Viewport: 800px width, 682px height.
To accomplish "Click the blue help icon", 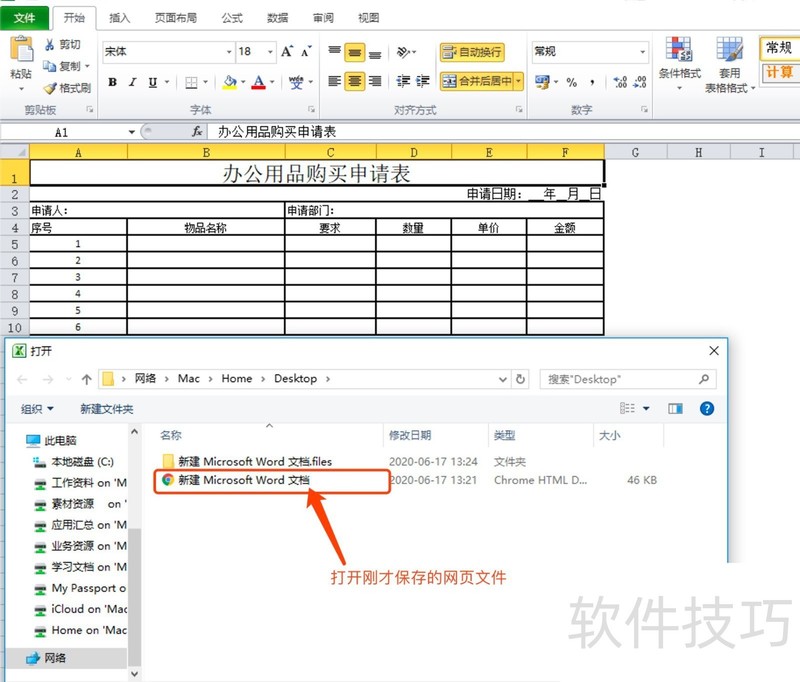I will 707,409.
